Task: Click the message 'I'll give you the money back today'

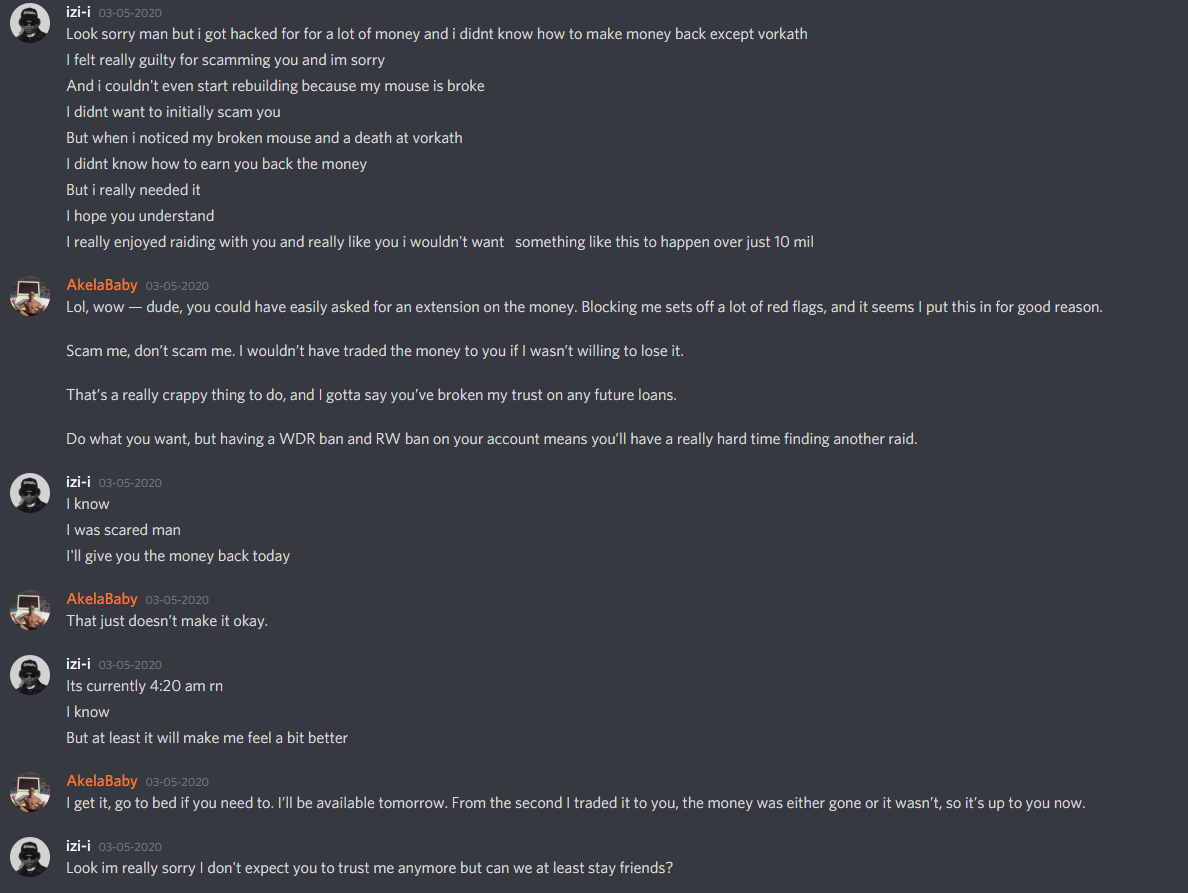Action: click(178, 556)
